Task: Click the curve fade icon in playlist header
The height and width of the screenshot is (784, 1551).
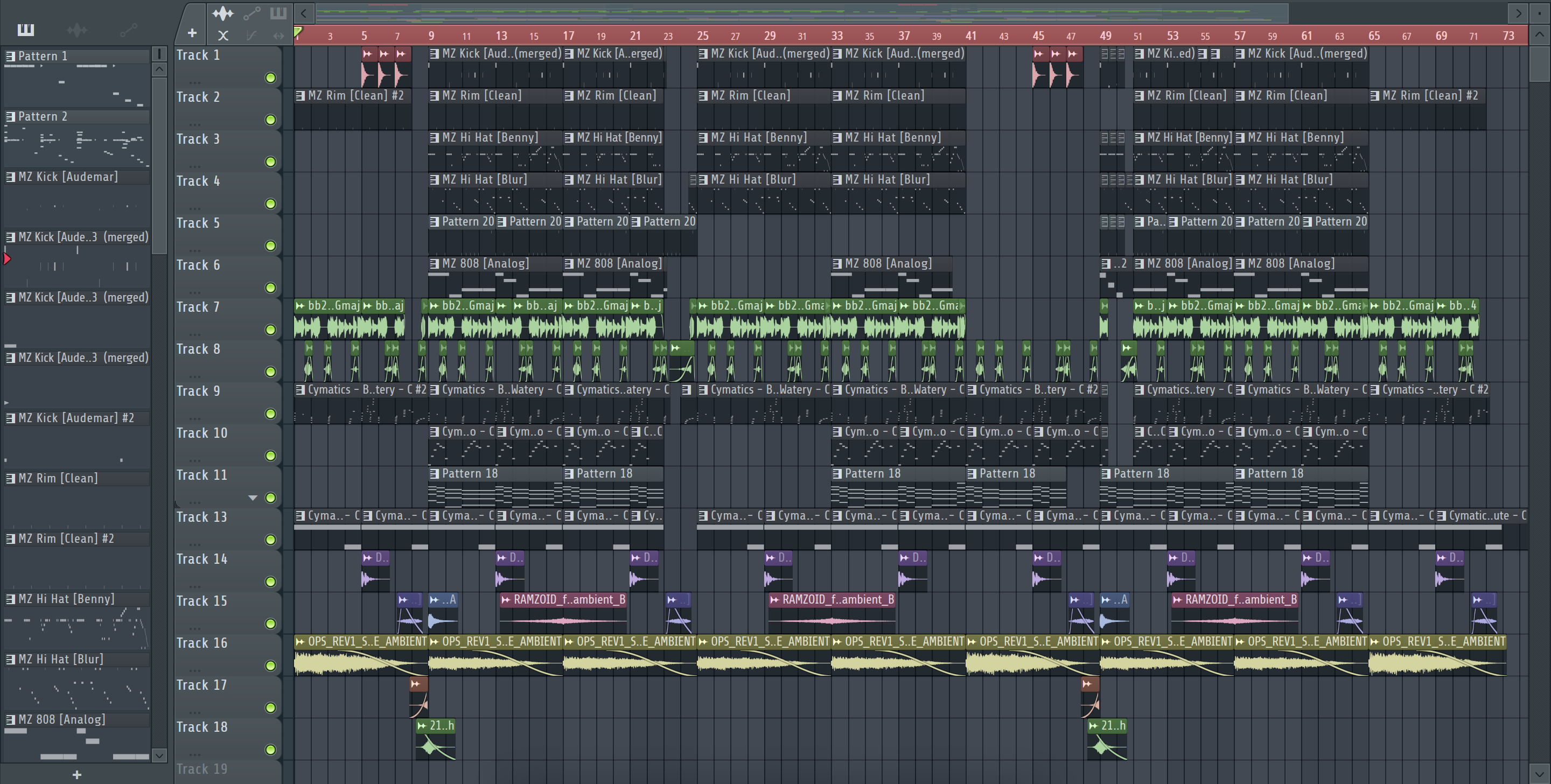Action: tap(251, 36)
